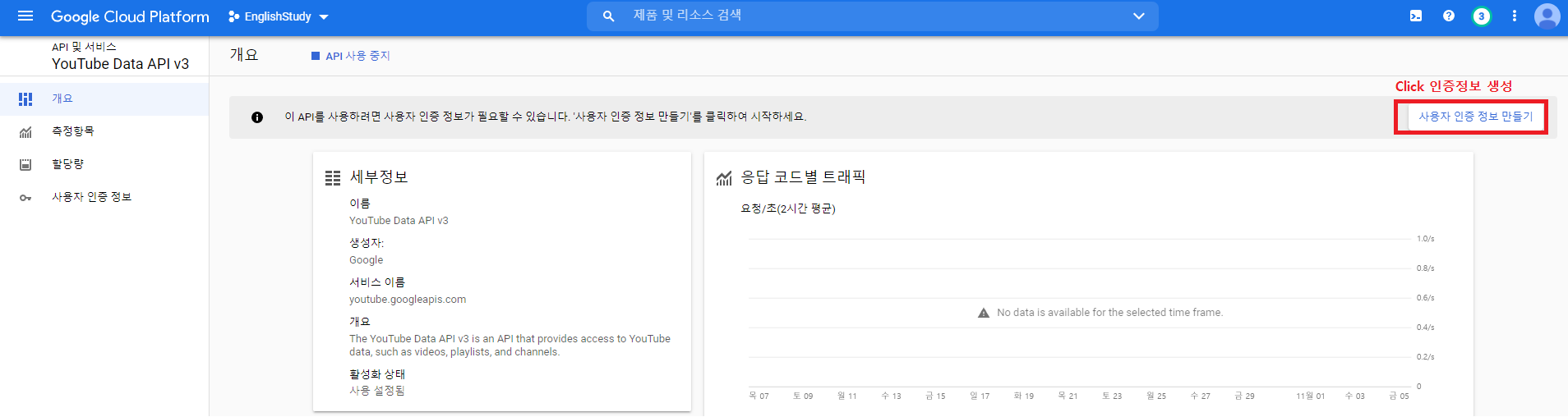Click the Google Cloud Platform logo text
1568x417 pixels.
click(x=130, y=16)
